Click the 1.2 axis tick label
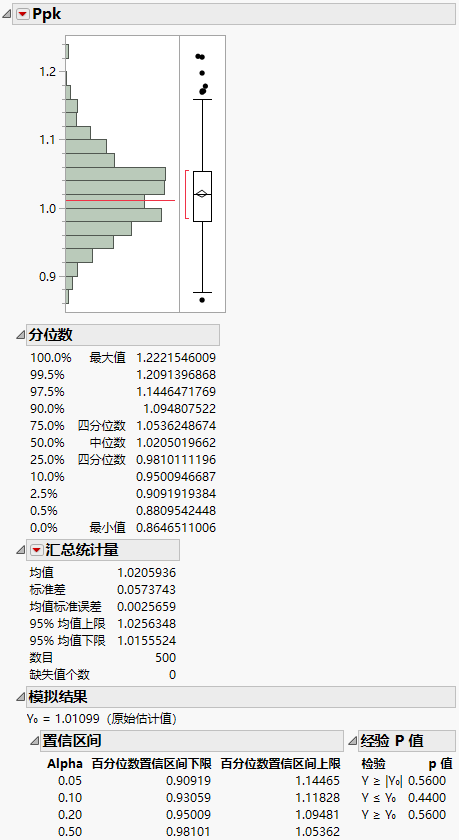 coord(48,72)
